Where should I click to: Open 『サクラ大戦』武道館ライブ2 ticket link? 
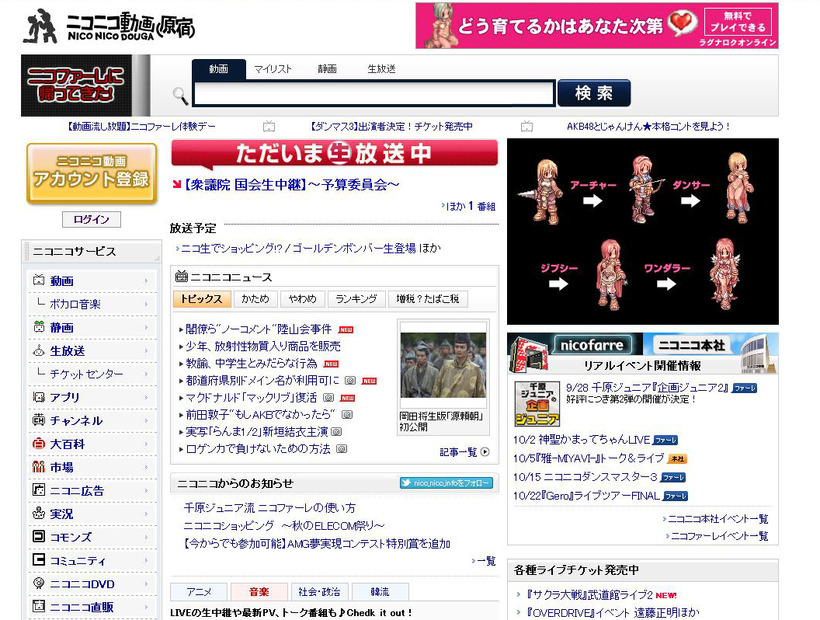pyautogui.click(x=589, y=595)
